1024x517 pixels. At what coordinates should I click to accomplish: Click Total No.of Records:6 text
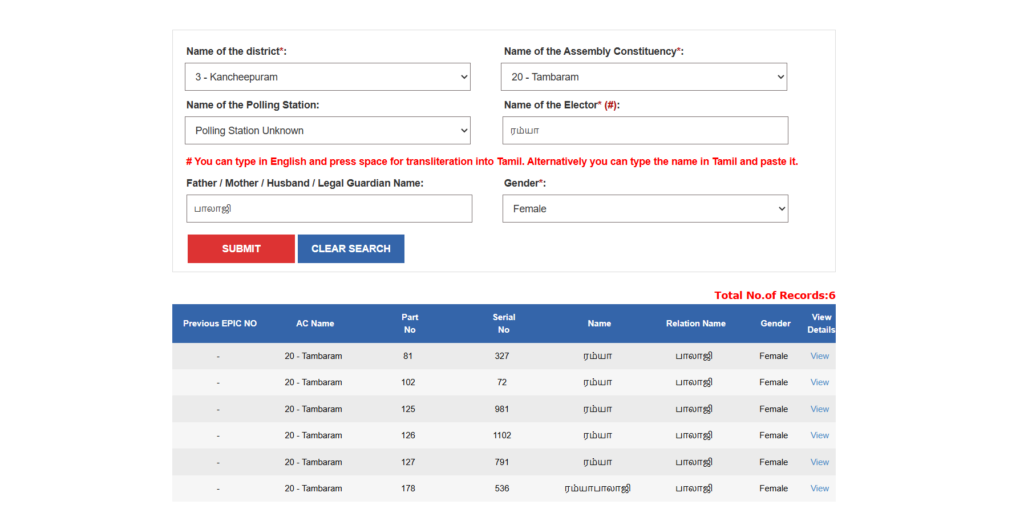pos(775,295)
